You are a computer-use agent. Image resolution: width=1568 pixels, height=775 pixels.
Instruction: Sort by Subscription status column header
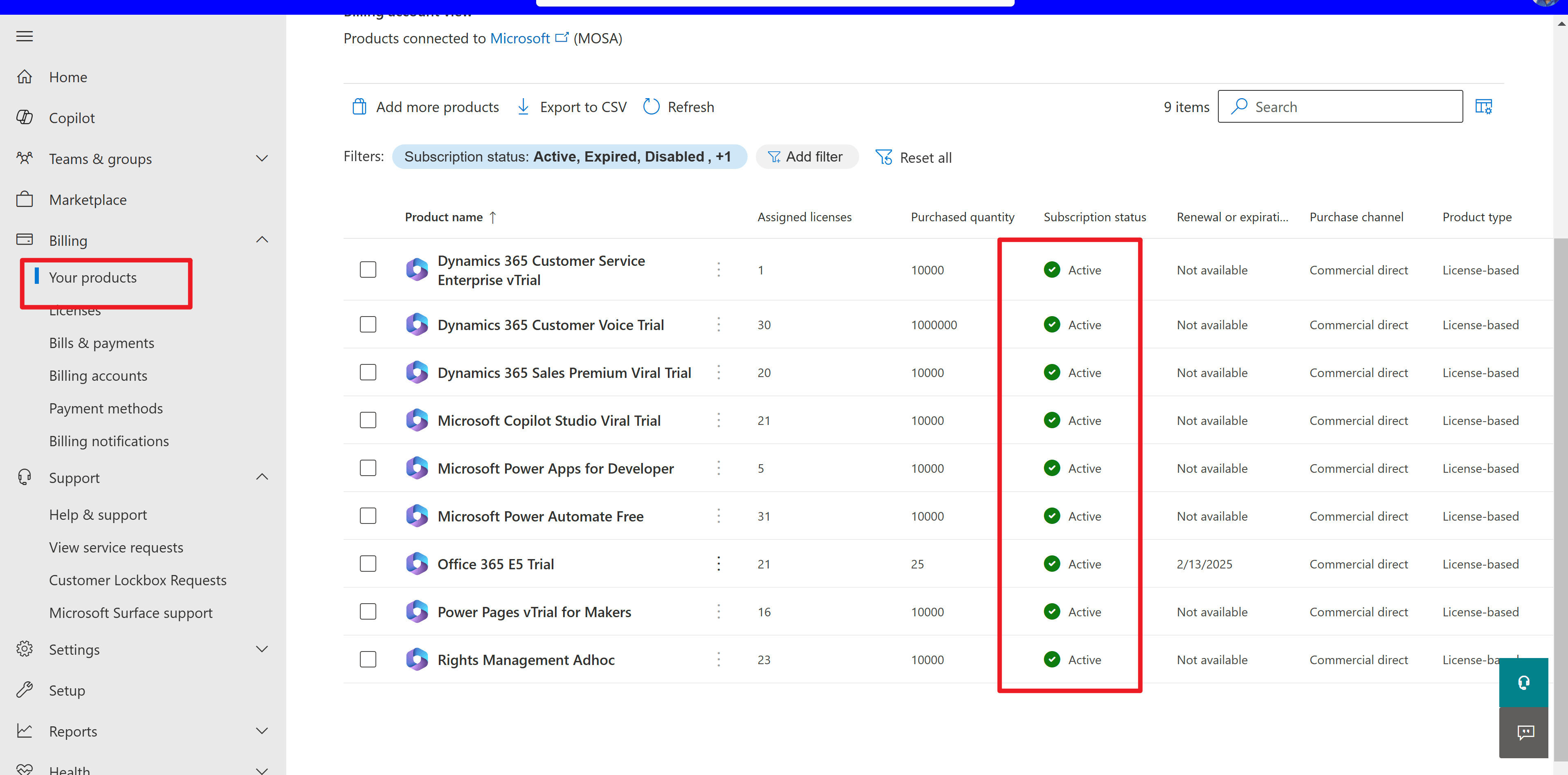click(x=1094, y=217)
